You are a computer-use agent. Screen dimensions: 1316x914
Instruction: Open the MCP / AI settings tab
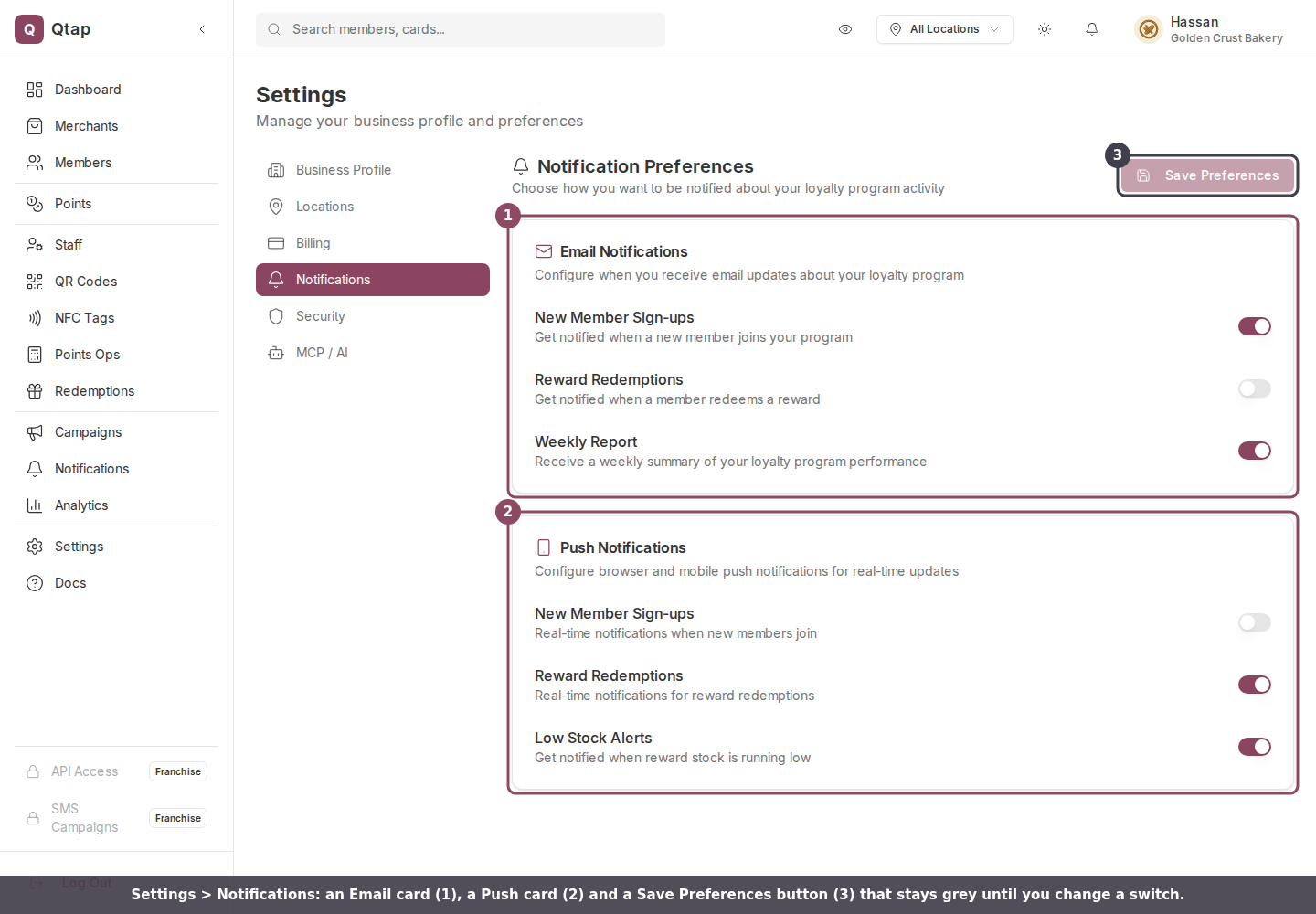pos(373,353)
